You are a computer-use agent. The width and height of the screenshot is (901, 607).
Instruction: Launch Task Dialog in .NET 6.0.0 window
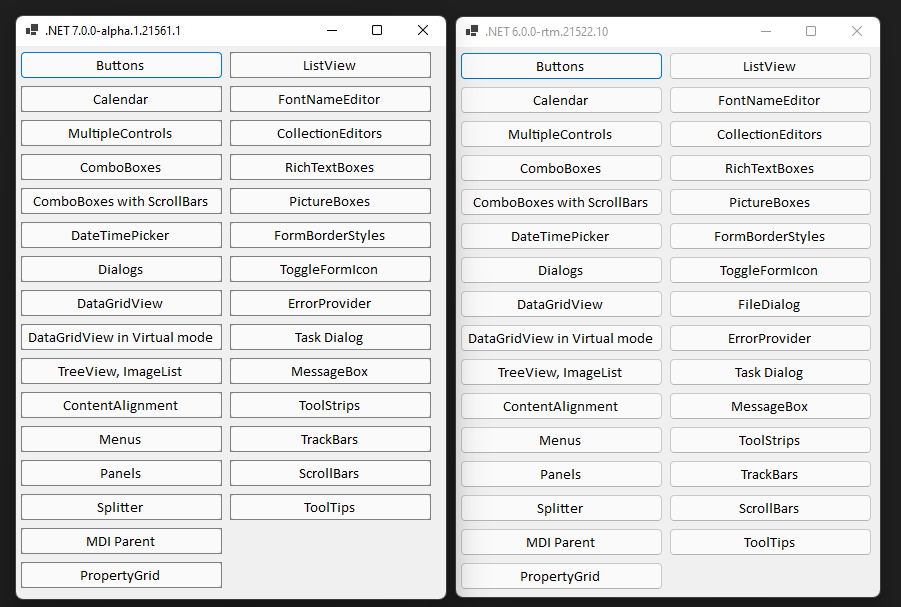click(771, 371)
